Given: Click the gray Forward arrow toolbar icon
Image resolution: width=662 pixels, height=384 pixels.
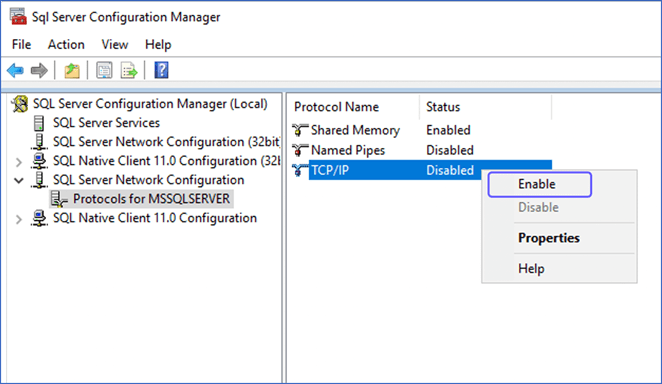Looking at the screenshot, I should [x=39, y=70].
